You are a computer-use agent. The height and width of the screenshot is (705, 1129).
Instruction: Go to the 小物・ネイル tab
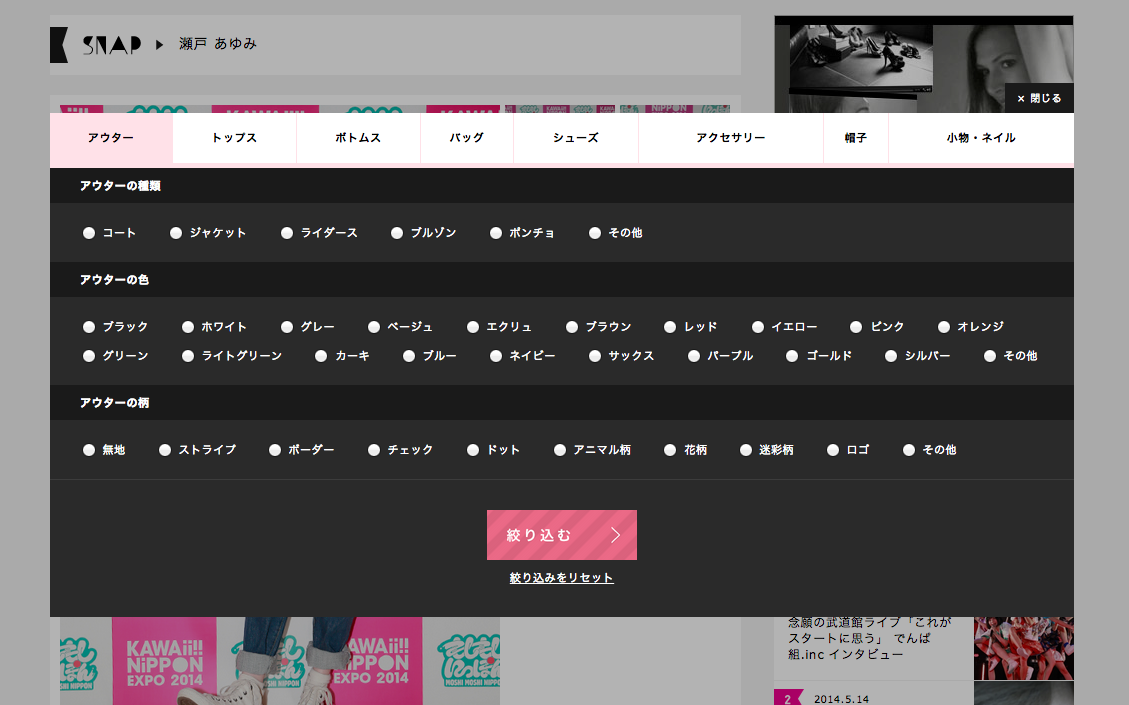pyautogui.click(x=980, y=138)
